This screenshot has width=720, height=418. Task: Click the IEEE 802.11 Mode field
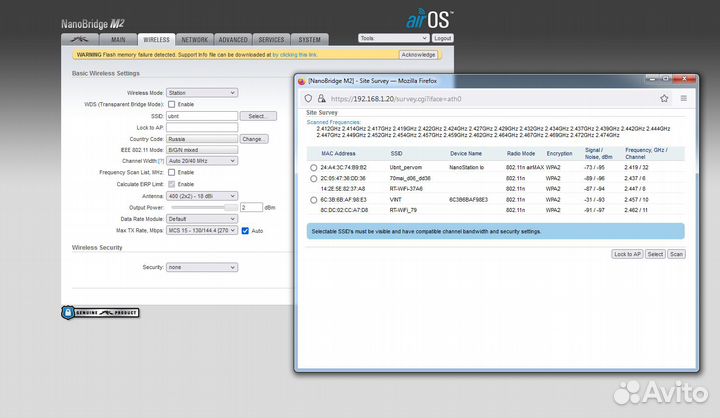click(202, 150)
